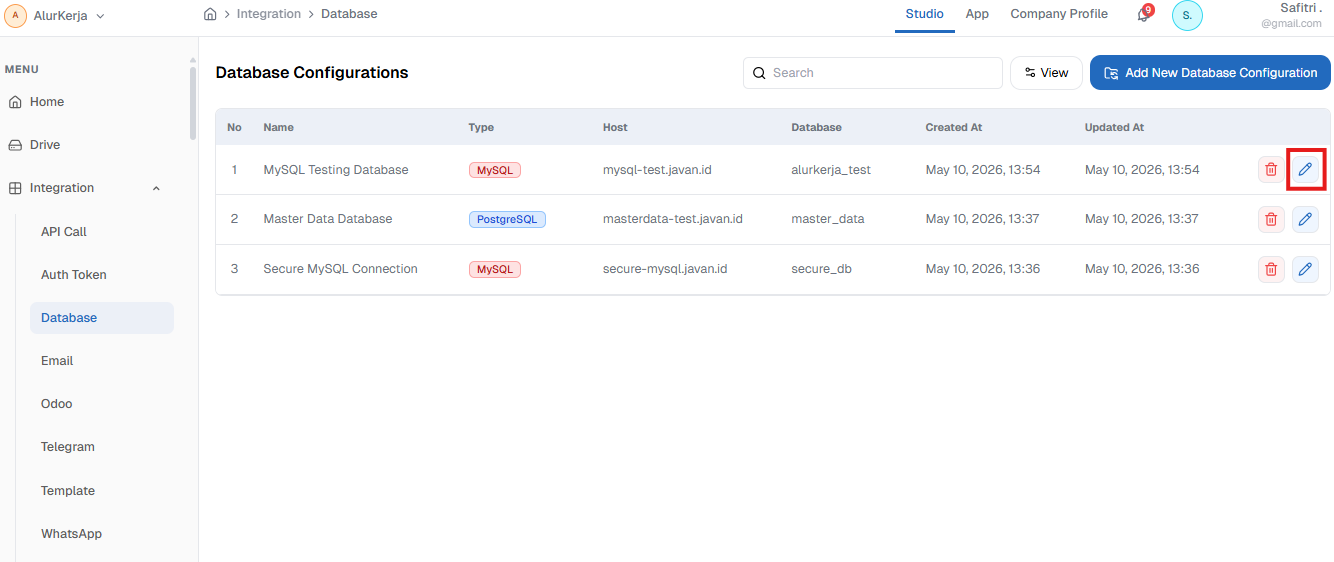Viewport: 1334px width, 562px height.
Task: Click the Database column header
Action: click(x=816, y=127)
